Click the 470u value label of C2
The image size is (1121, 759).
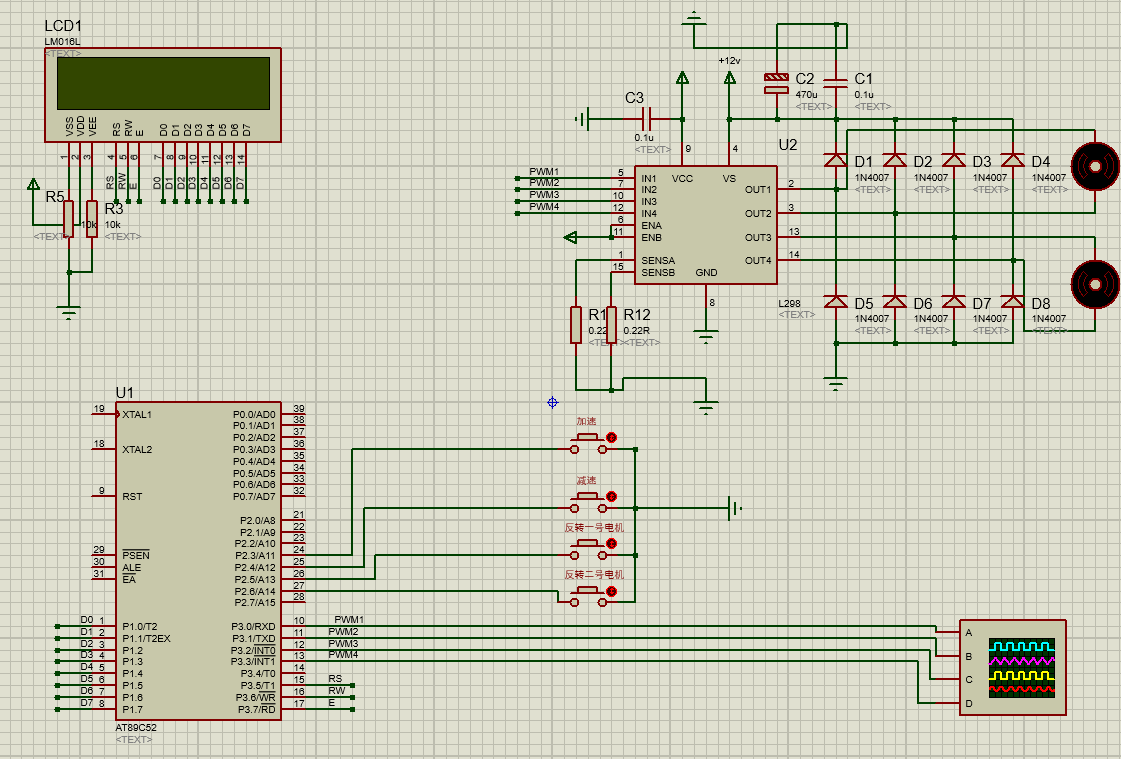[806, 94]
